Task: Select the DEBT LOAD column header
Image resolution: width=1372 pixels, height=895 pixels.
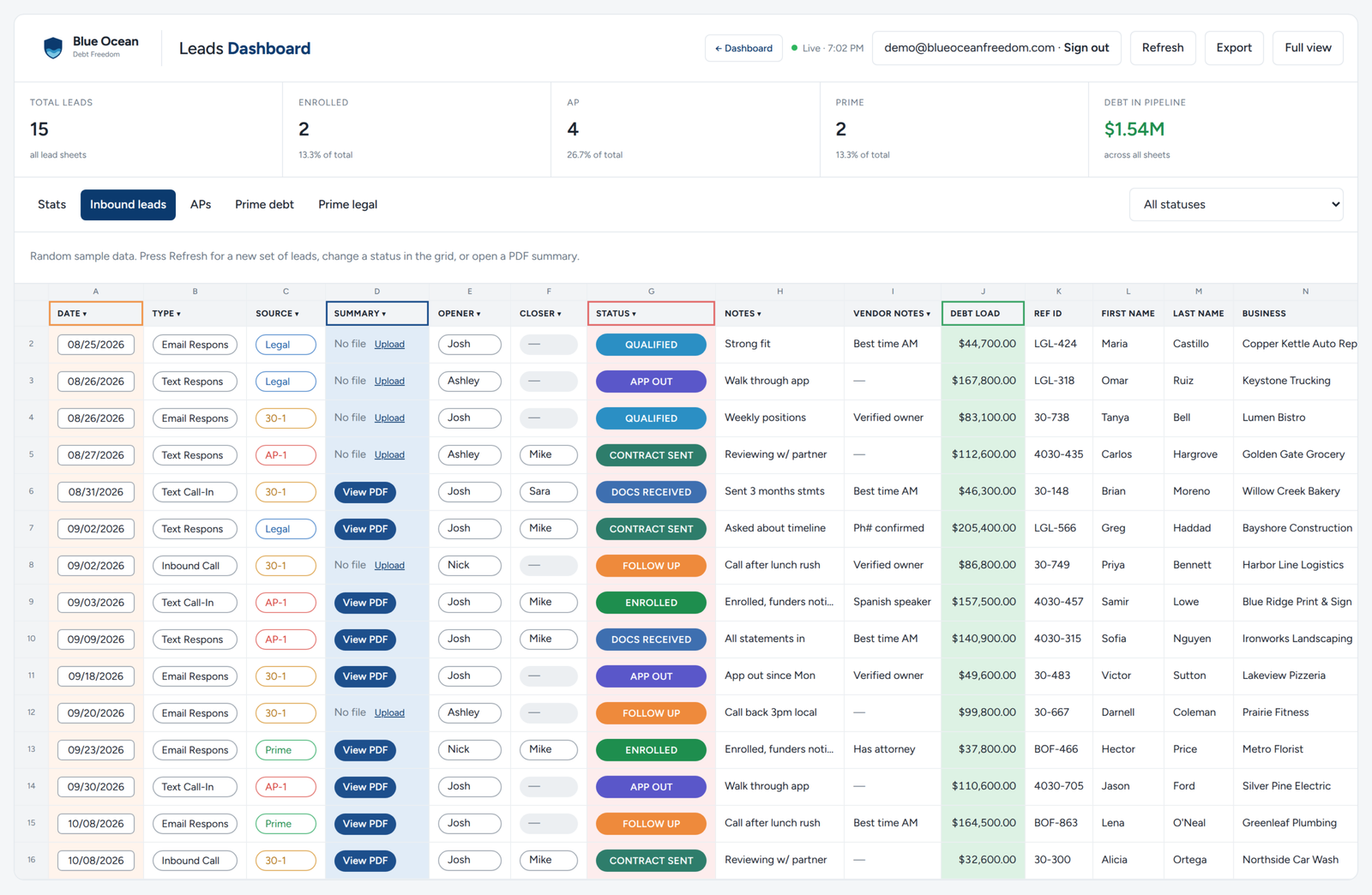Action: 983,314
